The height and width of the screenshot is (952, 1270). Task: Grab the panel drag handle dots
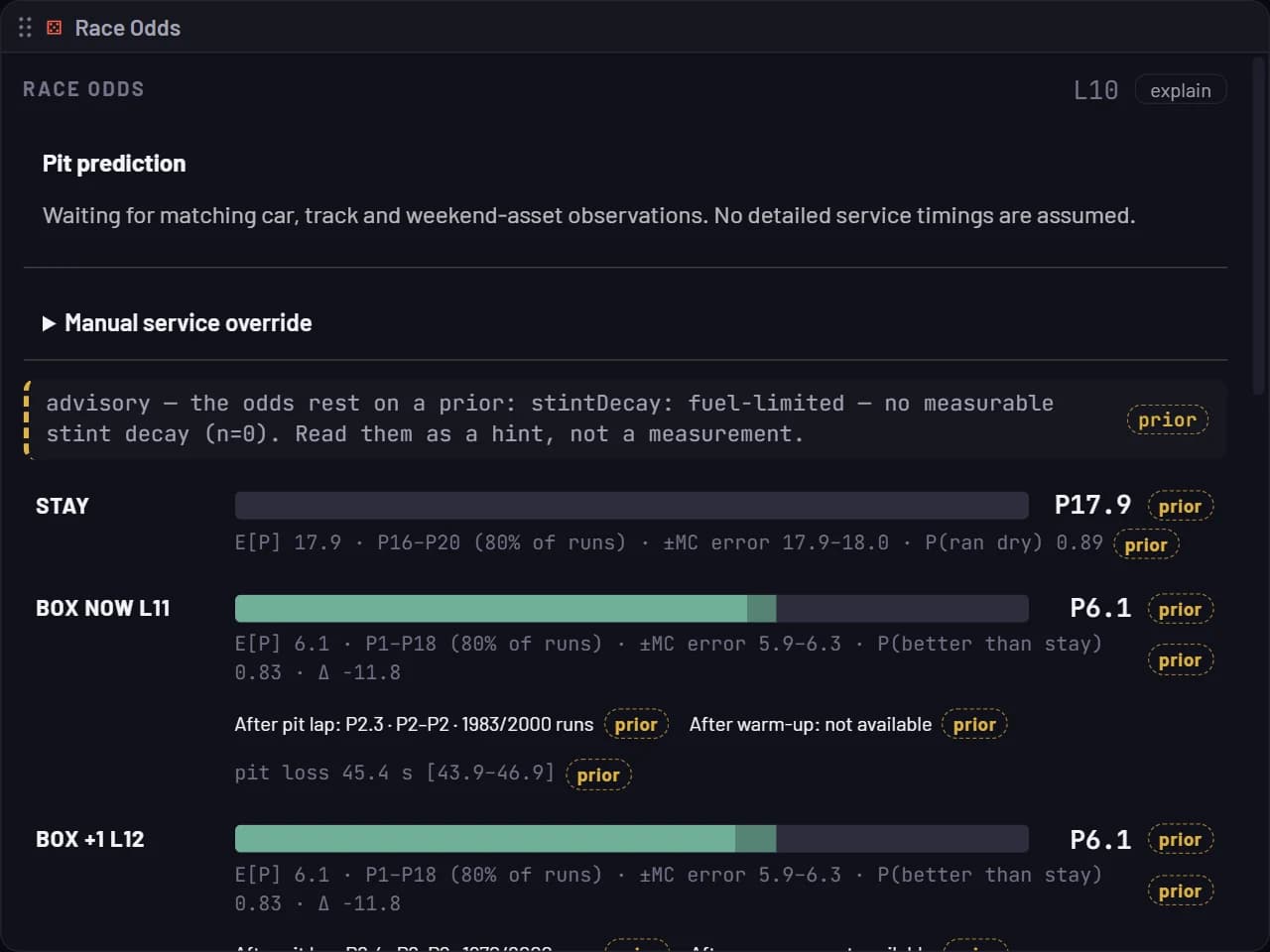(x=25, y=28)
